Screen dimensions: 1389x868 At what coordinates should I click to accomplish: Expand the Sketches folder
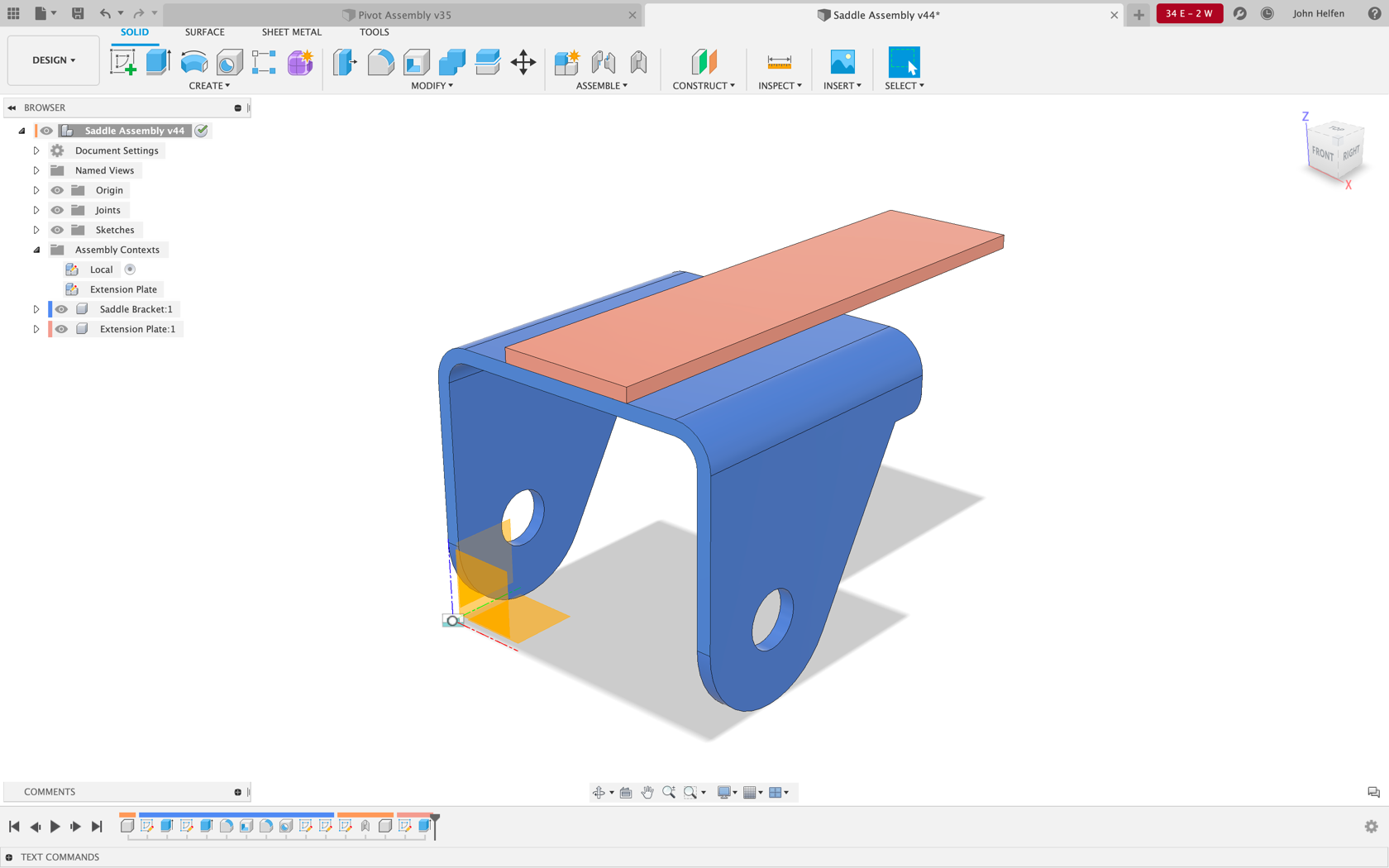(x=36, y=229)
